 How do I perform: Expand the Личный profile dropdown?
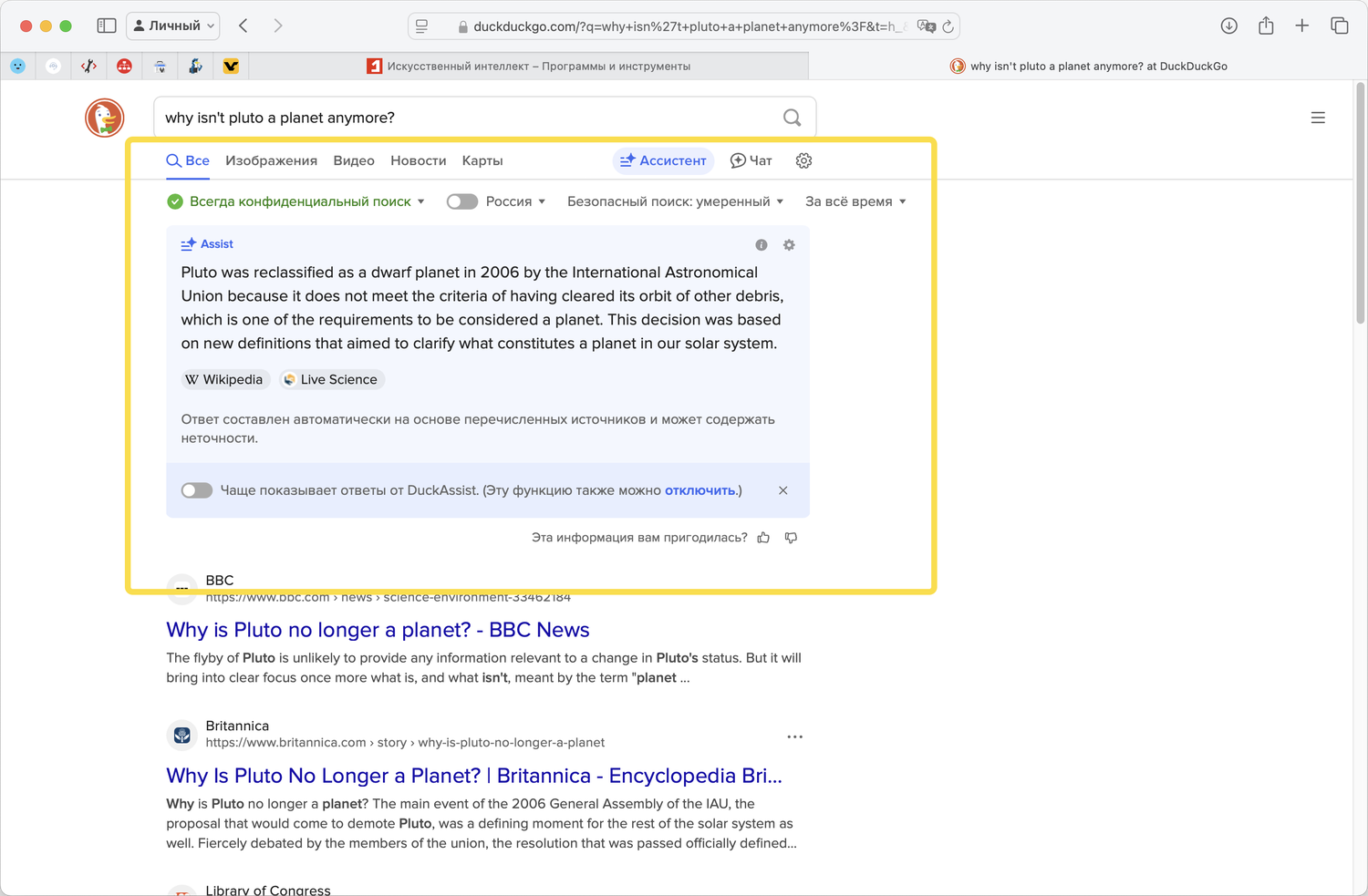[x=173, y=26]
